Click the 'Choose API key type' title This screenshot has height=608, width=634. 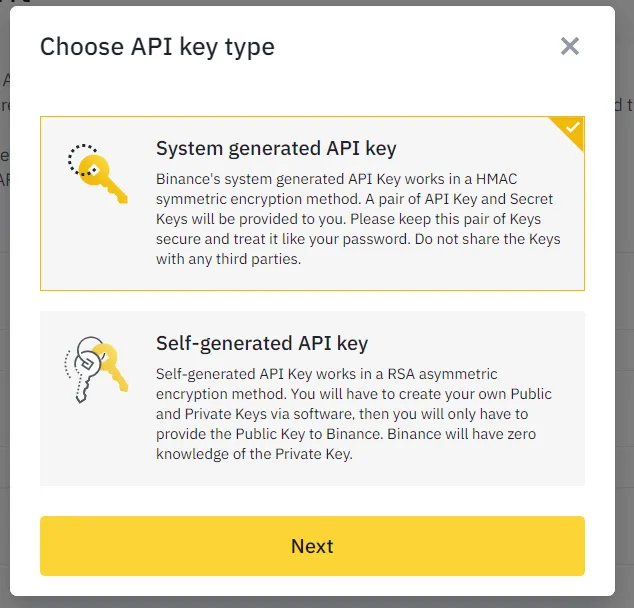(157, 47)
